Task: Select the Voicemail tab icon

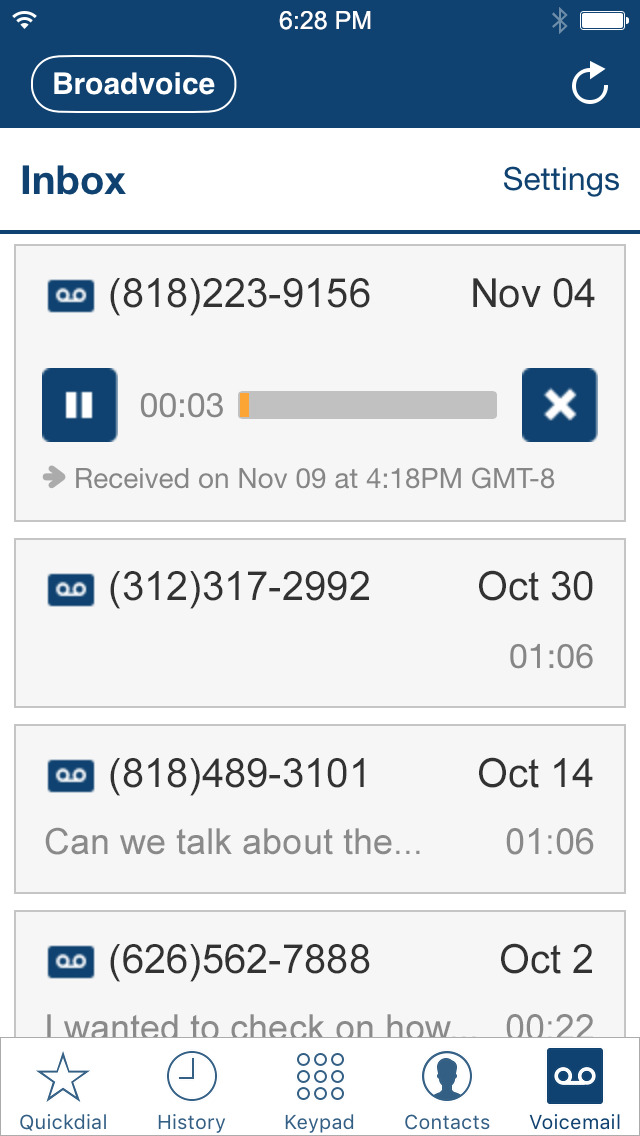Action: coord(575,1077)
